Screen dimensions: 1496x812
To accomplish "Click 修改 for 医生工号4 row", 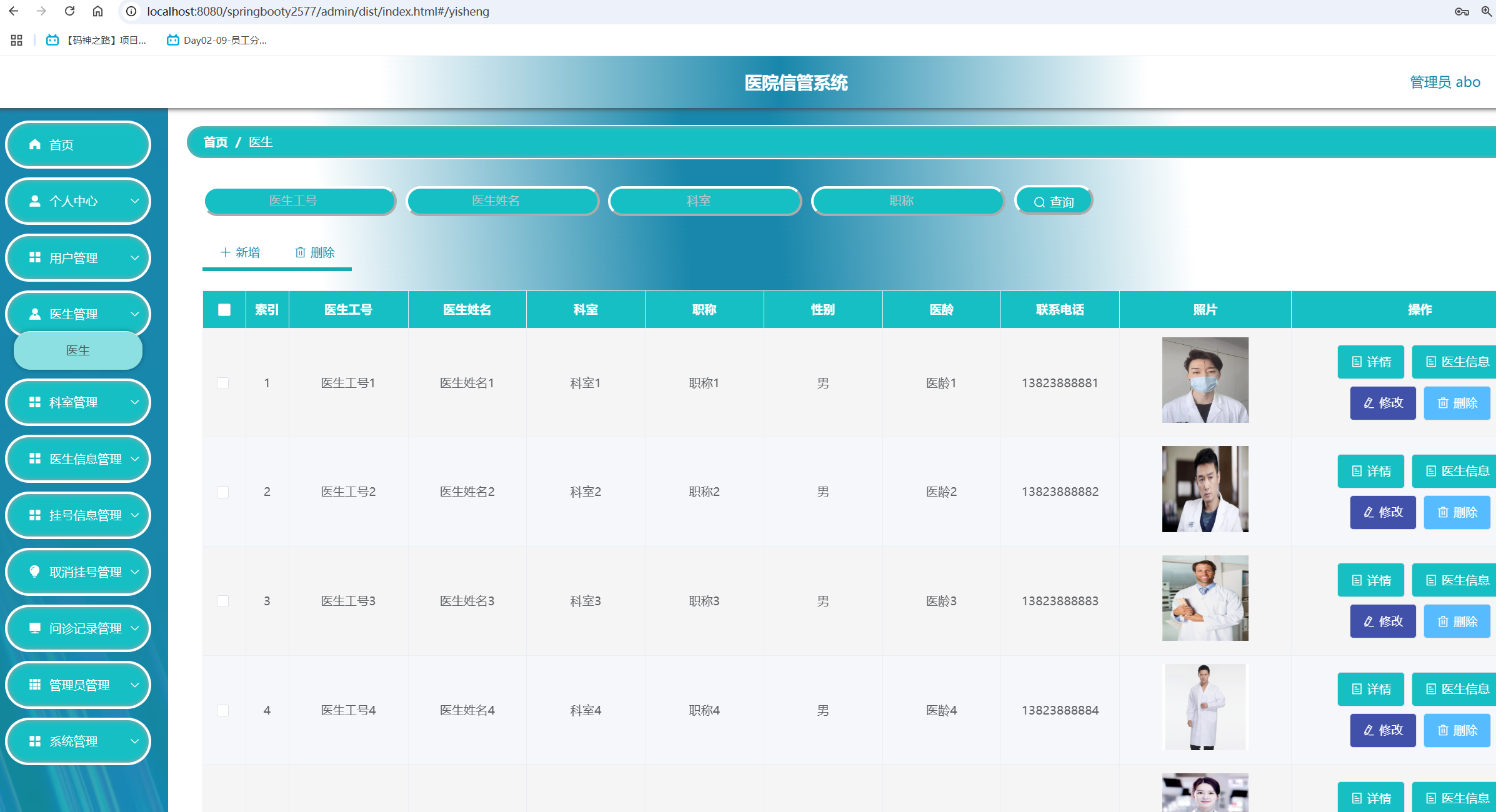I will [1383, 730].
